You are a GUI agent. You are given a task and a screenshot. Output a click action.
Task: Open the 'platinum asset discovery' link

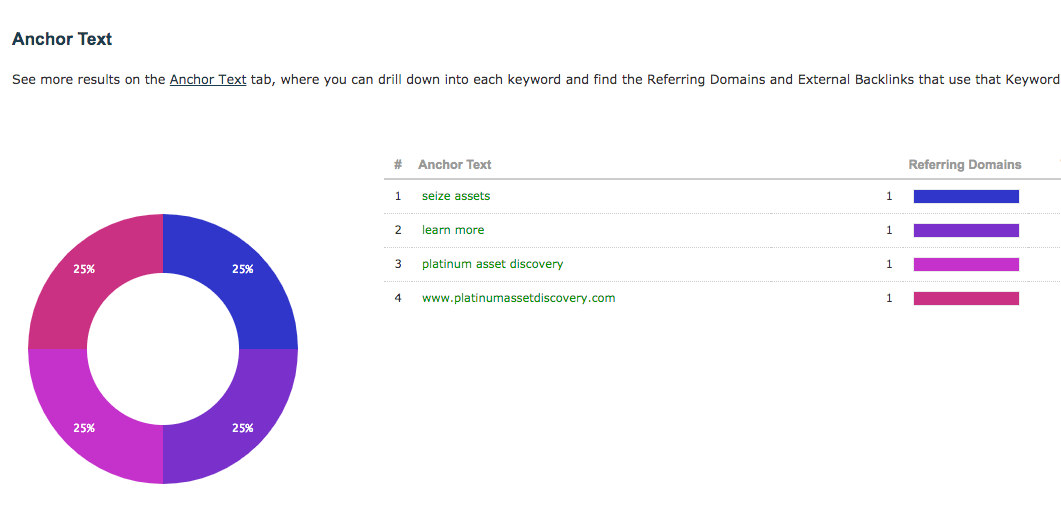493,263
